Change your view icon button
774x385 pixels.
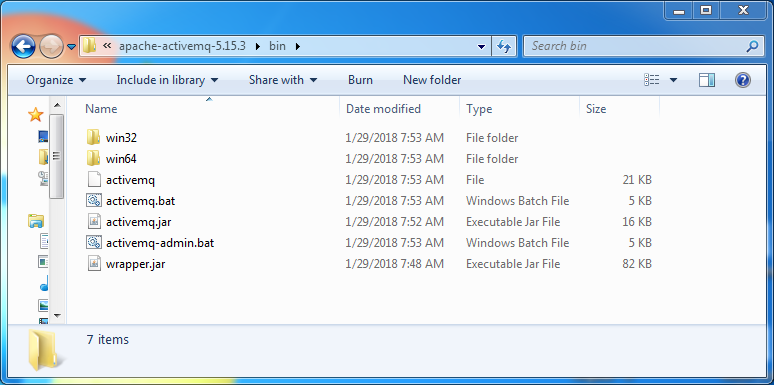tap(652, 80)
